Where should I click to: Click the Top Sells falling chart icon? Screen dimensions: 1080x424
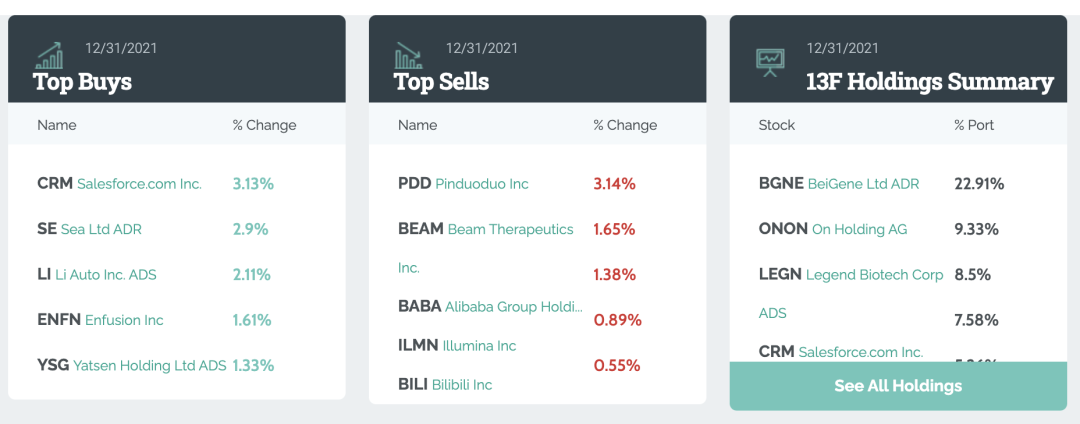[x=409, y=56]
